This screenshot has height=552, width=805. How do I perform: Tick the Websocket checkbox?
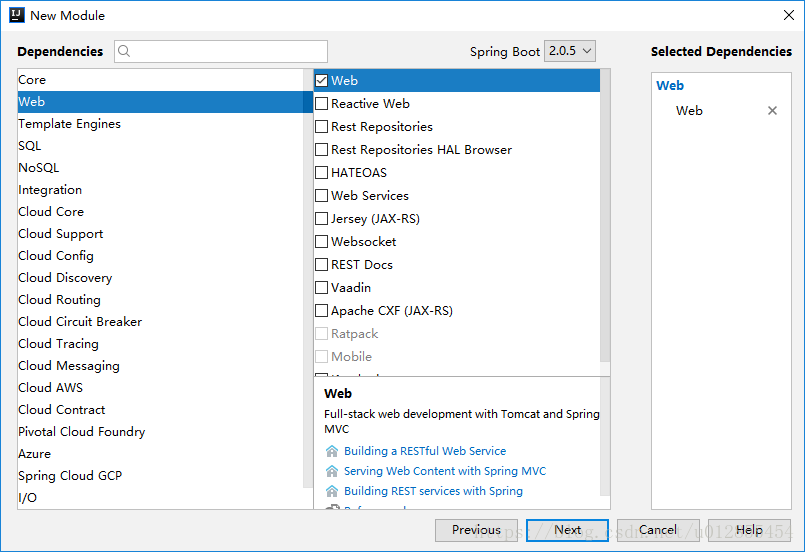pos(321,241)
